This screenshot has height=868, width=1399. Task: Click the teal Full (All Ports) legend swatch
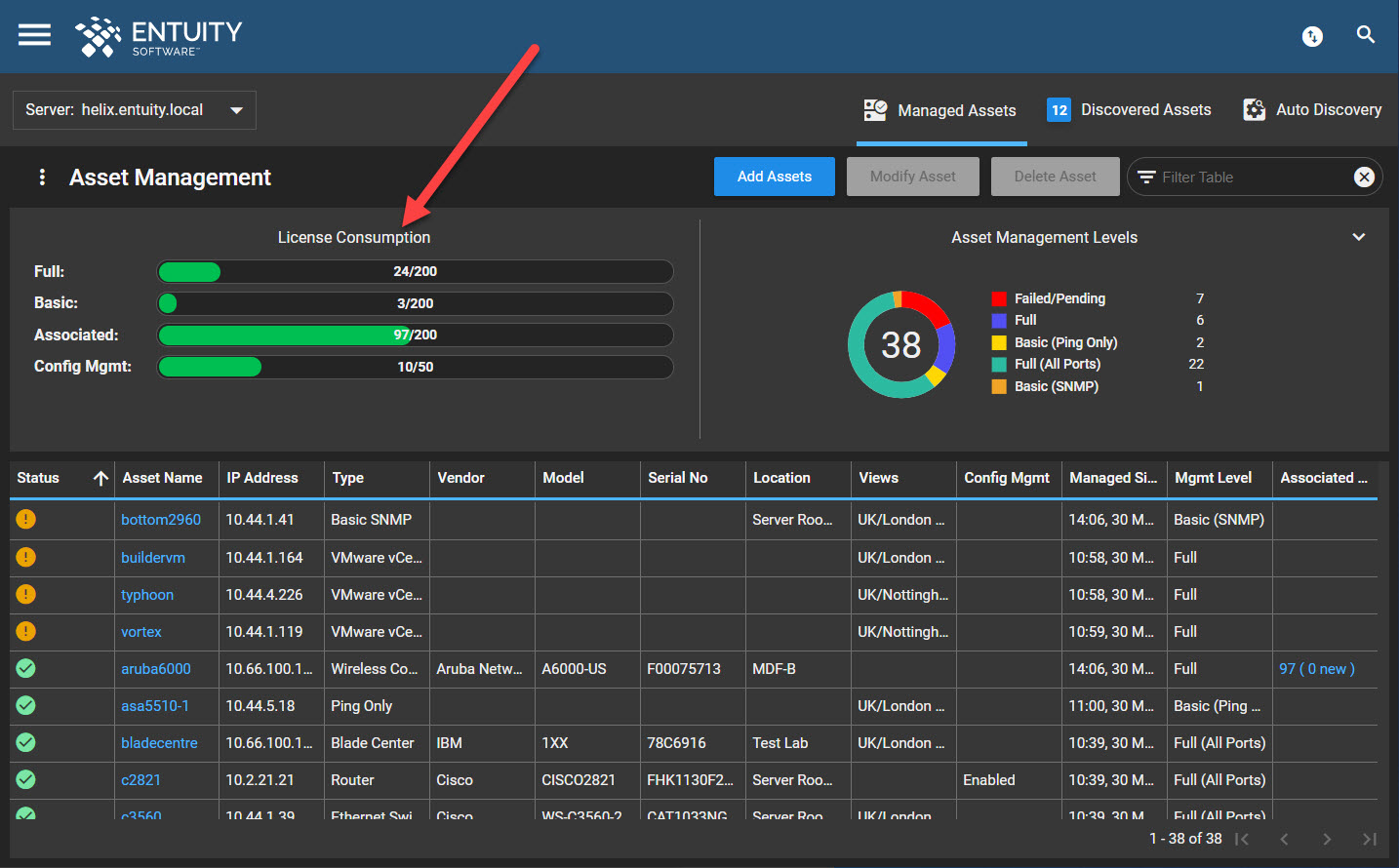pyautogui.click(x=999, y=365)
